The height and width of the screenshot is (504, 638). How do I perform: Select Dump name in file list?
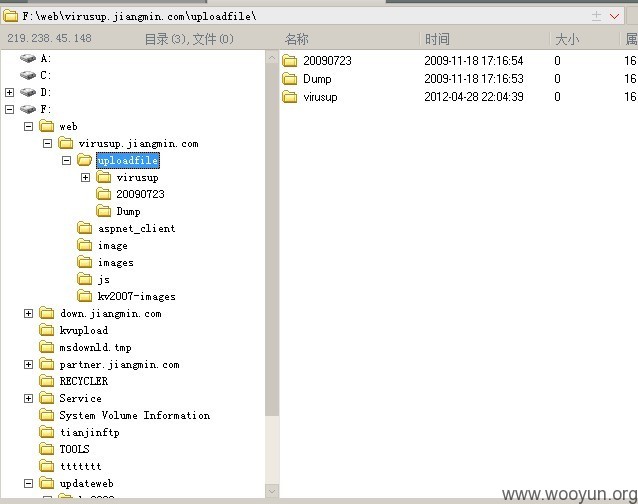pyautogui.click(x=317, y=79)
